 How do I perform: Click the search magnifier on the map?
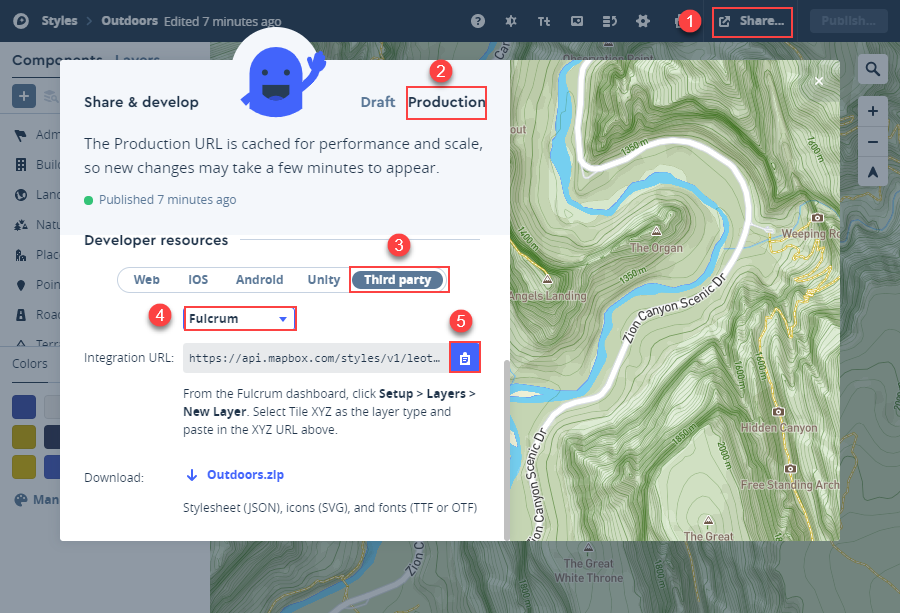pos(872,69)
